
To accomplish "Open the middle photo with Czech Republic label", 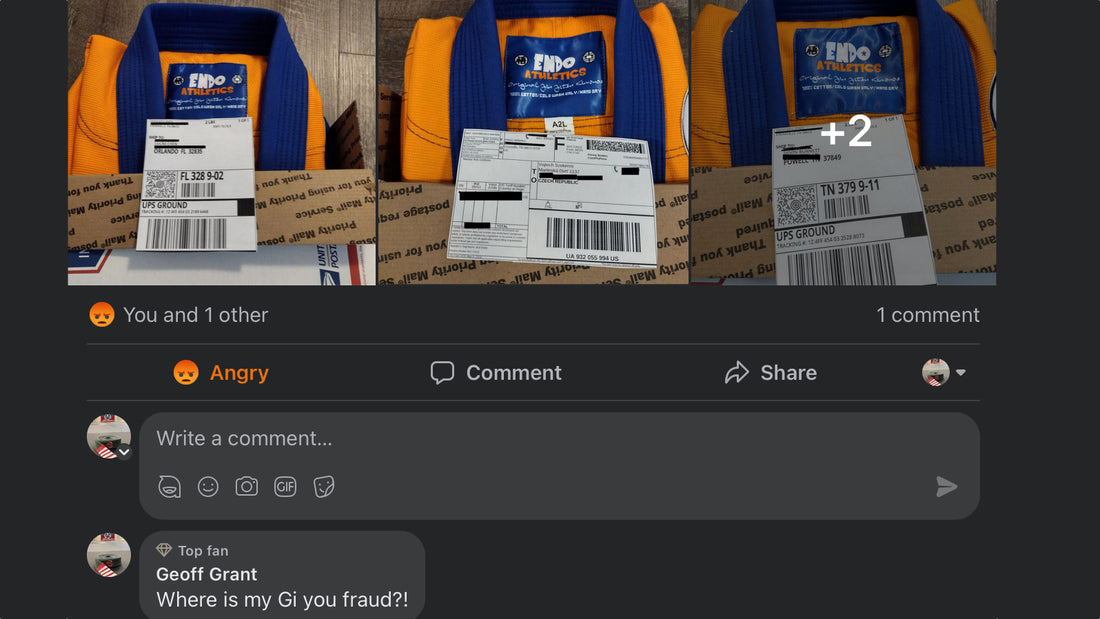I will [533, 142].
